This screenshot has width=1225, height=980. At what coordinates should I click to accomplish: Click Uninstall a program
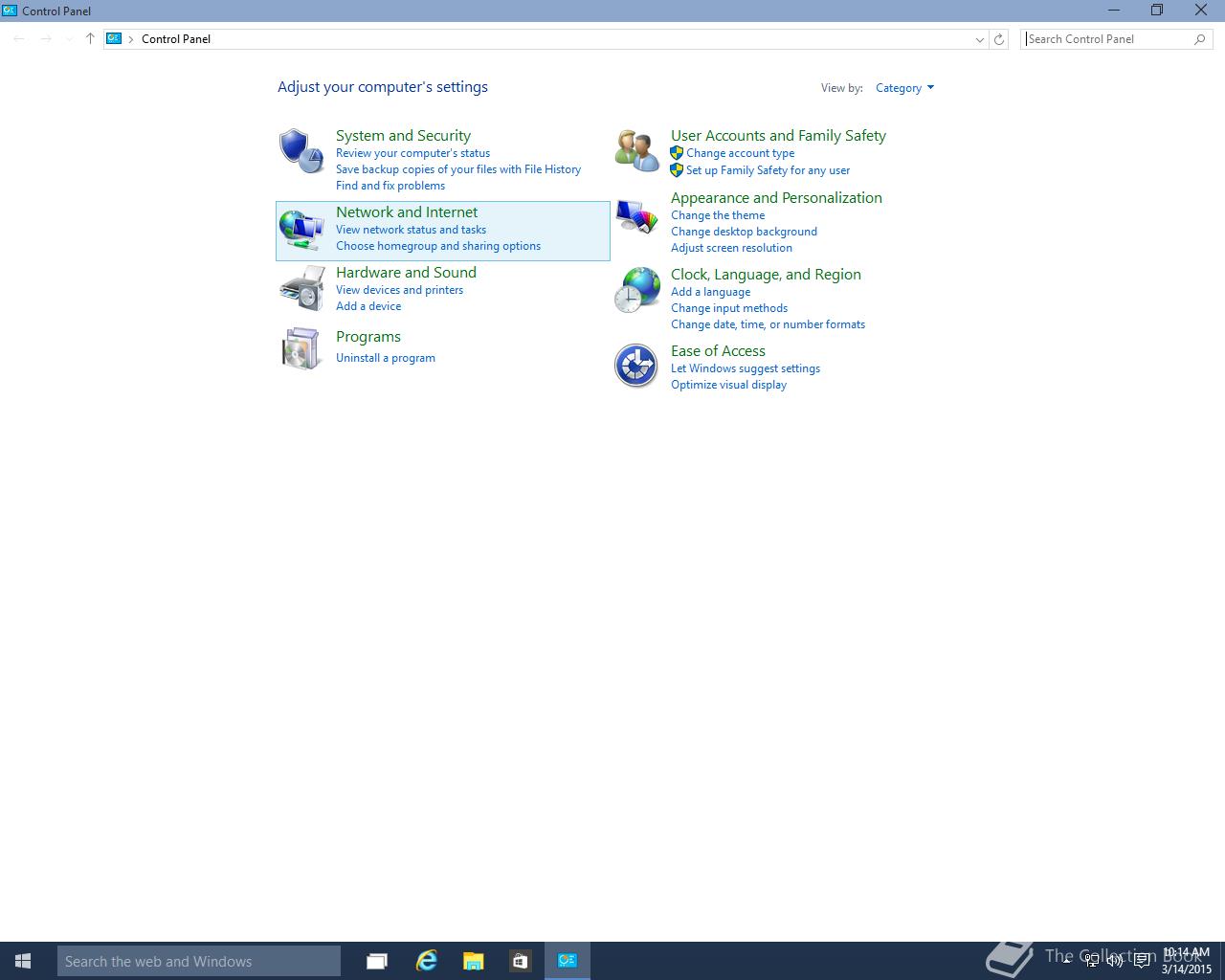click(386, 358)
